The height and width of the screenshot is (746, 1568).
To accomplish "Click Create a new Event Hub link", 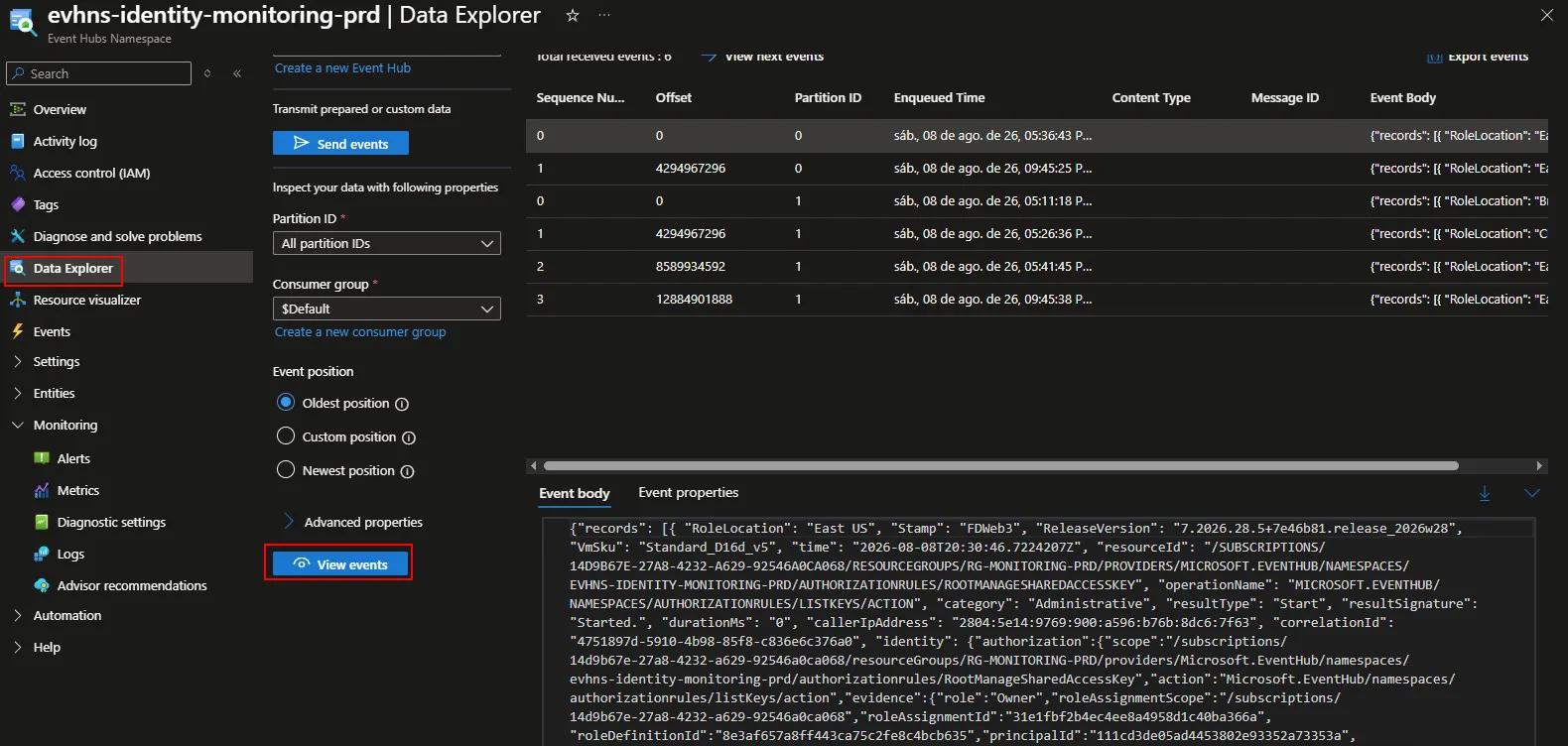I will pyautogui.click(x=342, y=68).
